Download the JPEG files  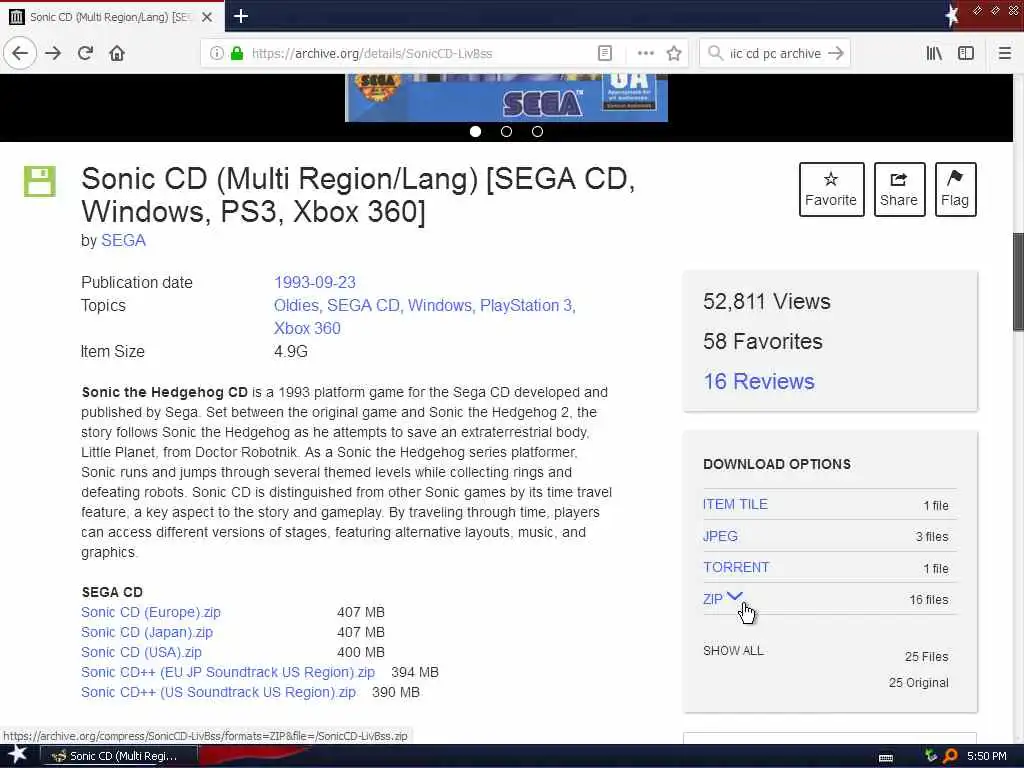click(x=720, y=536)
